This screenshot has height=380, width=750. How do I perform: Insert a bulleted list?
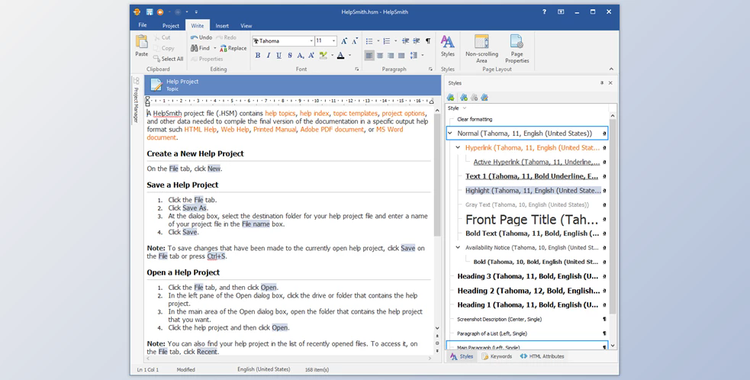(x=369, y=41)
